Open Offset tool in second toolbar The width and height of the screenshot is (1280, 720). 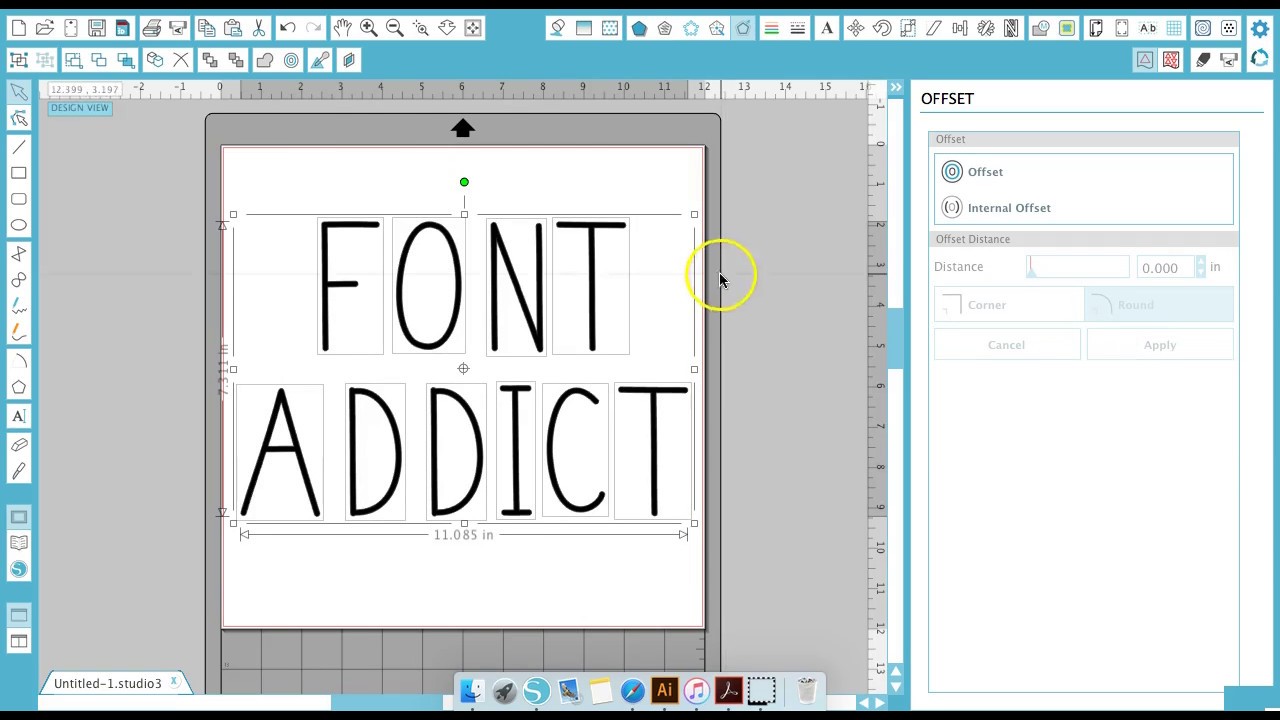pyautogui.click(x=291, y=60)
